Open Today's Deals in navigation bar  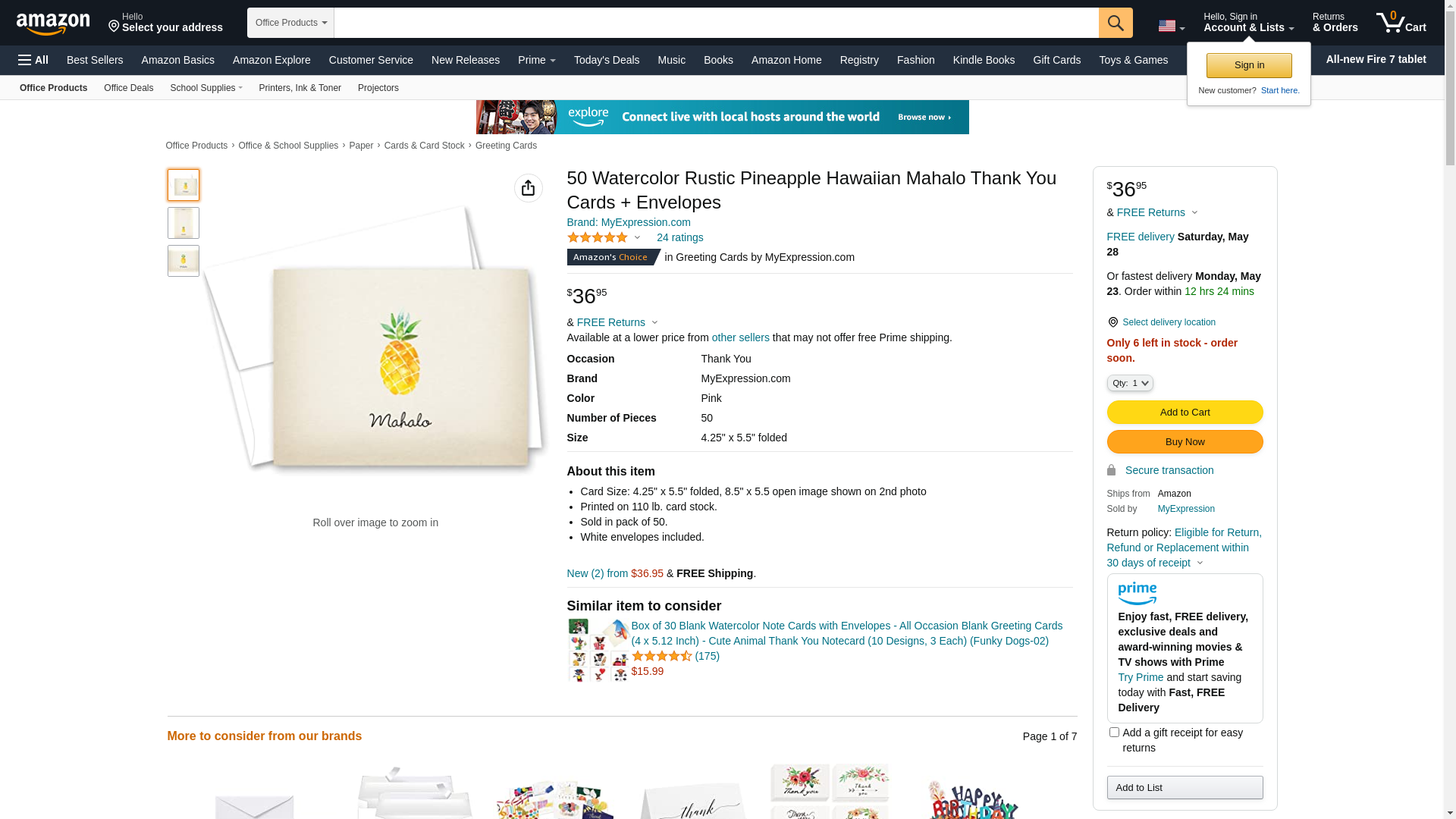point(606,60)
